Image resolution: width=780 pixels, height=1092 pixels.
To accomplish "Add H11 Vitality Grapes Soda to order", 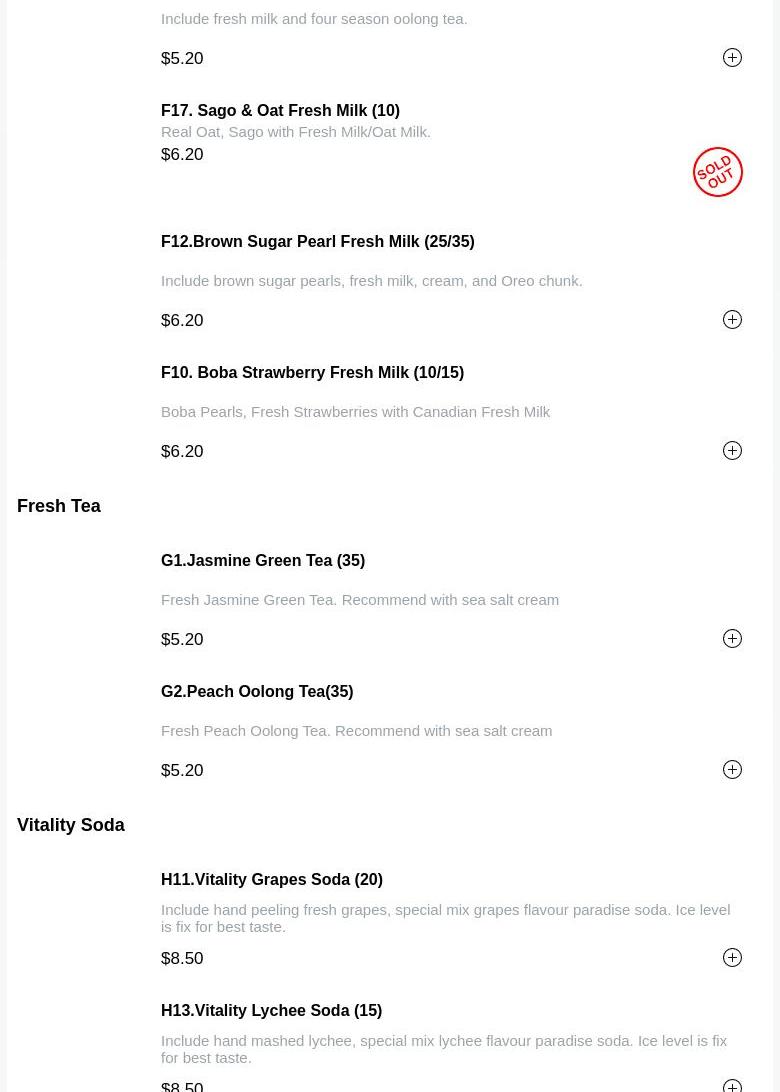I will tap(732, 958).
